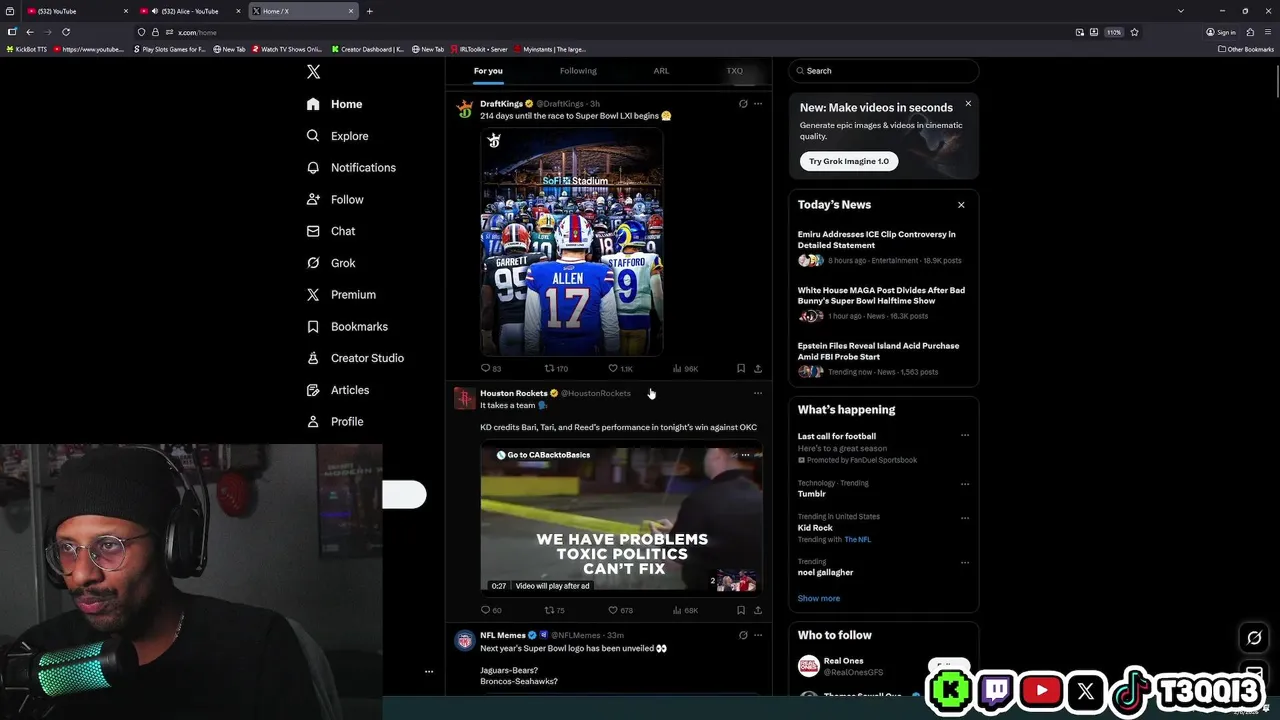Screen dimensions: 1280x720
Task: Click the X logo in sidebar
Action: click(x=313, y=72)
